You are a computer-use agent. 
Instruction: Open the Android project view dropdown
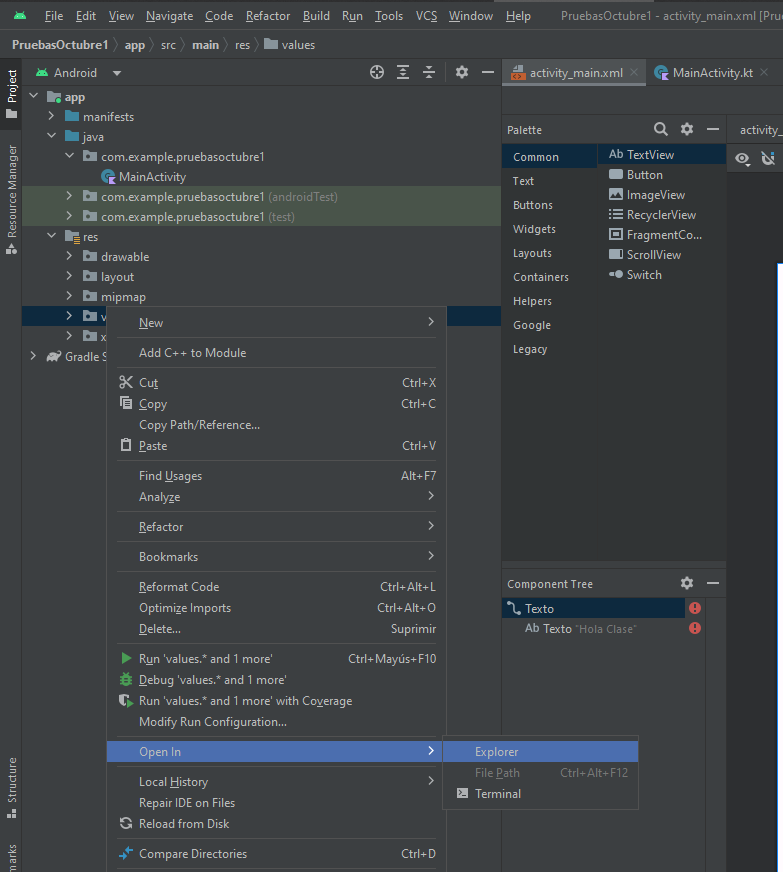pos(117,73)
